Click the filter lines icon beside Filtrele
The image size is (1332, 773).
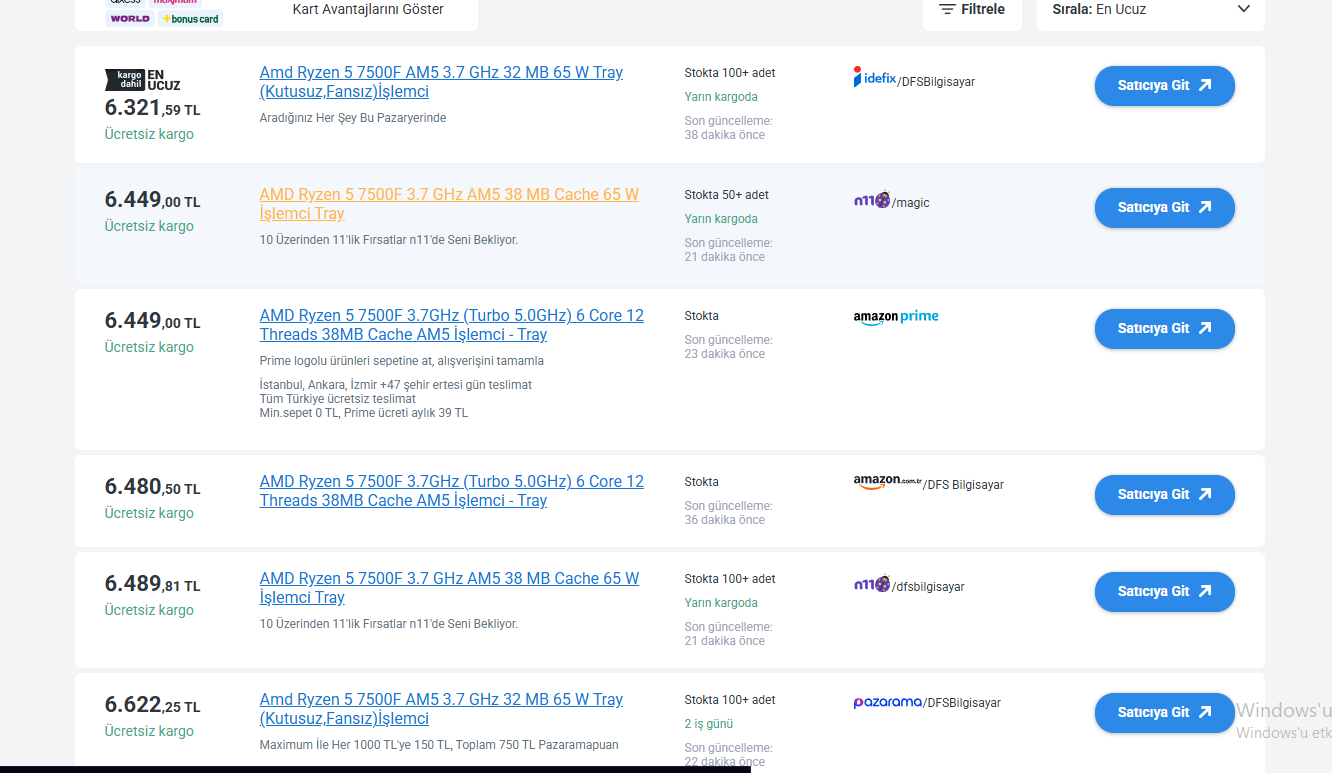point(947,9)
